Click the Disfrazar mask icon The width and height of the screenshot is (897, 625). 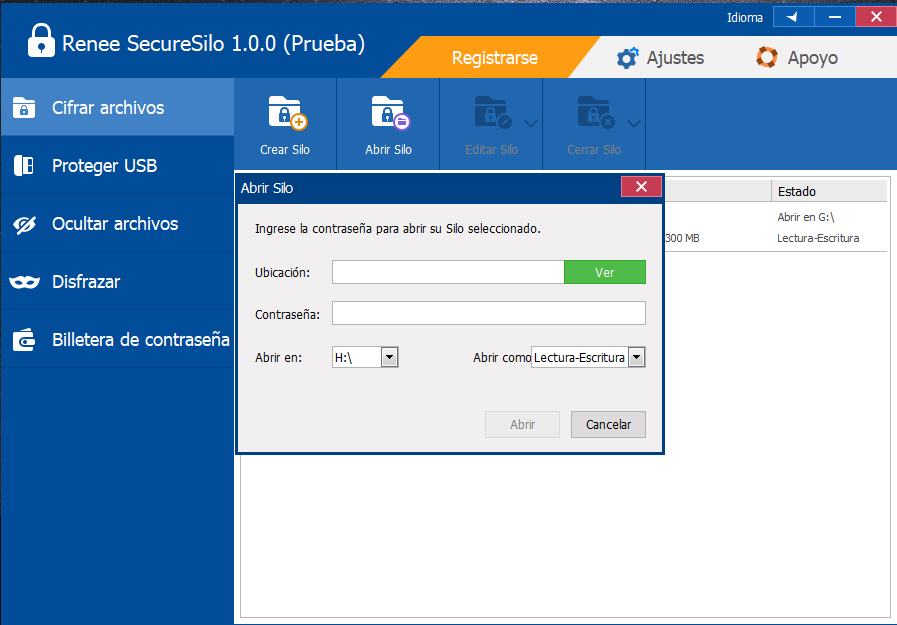25,282
